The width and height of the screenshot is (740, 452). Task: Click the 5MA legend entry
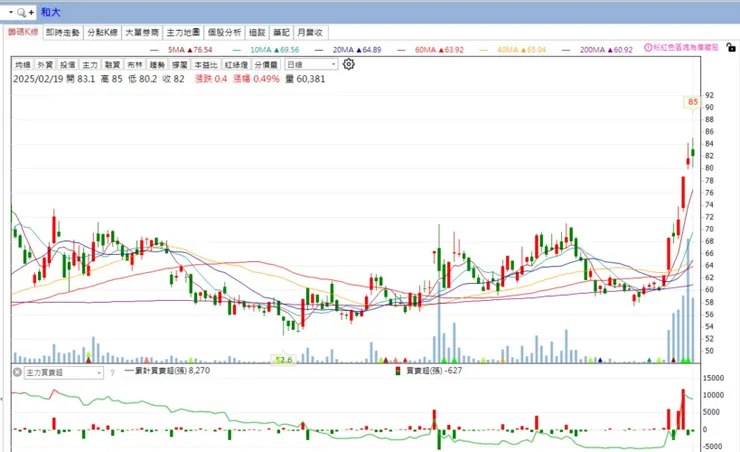tap(181, 50)
